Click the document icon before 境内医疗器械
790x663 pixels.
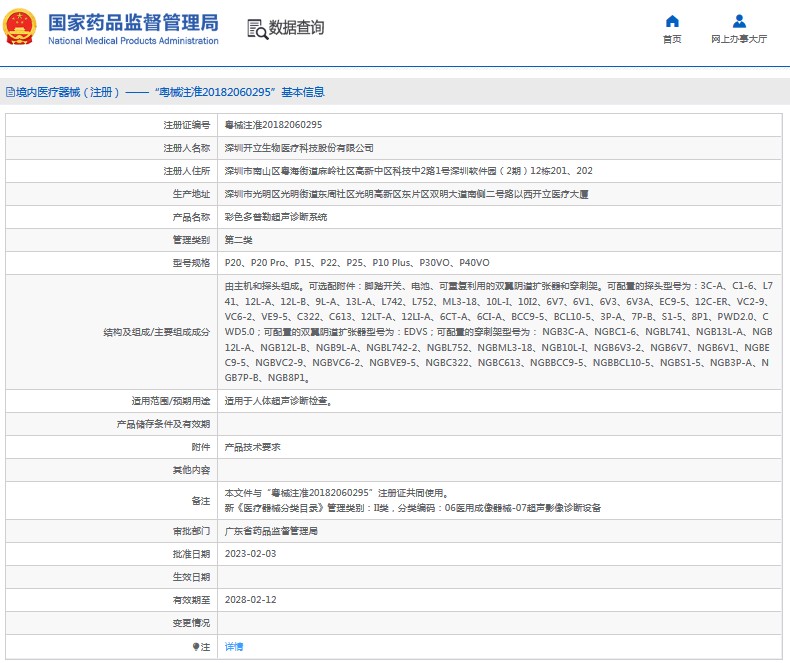pos(10,92)
